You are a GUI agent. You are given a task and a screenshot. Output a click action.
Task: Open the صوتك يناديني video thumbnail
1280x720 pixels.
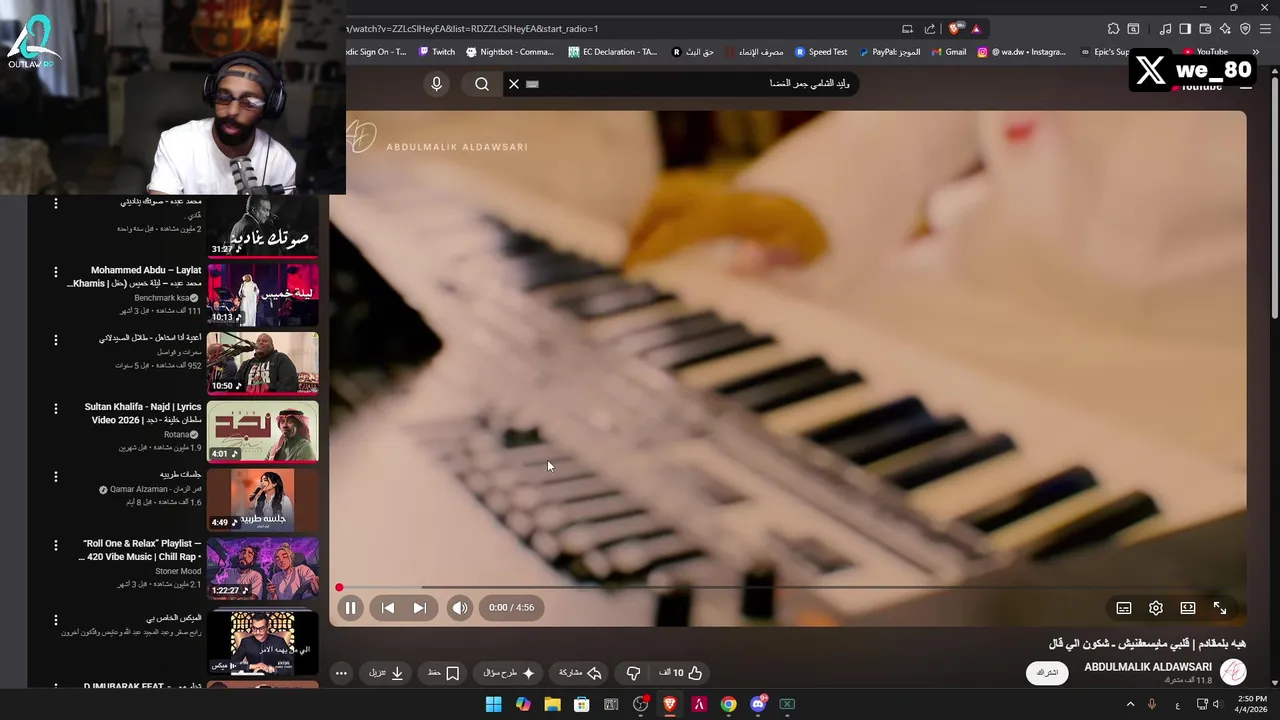pyautogui.click(x=263, y=226)
